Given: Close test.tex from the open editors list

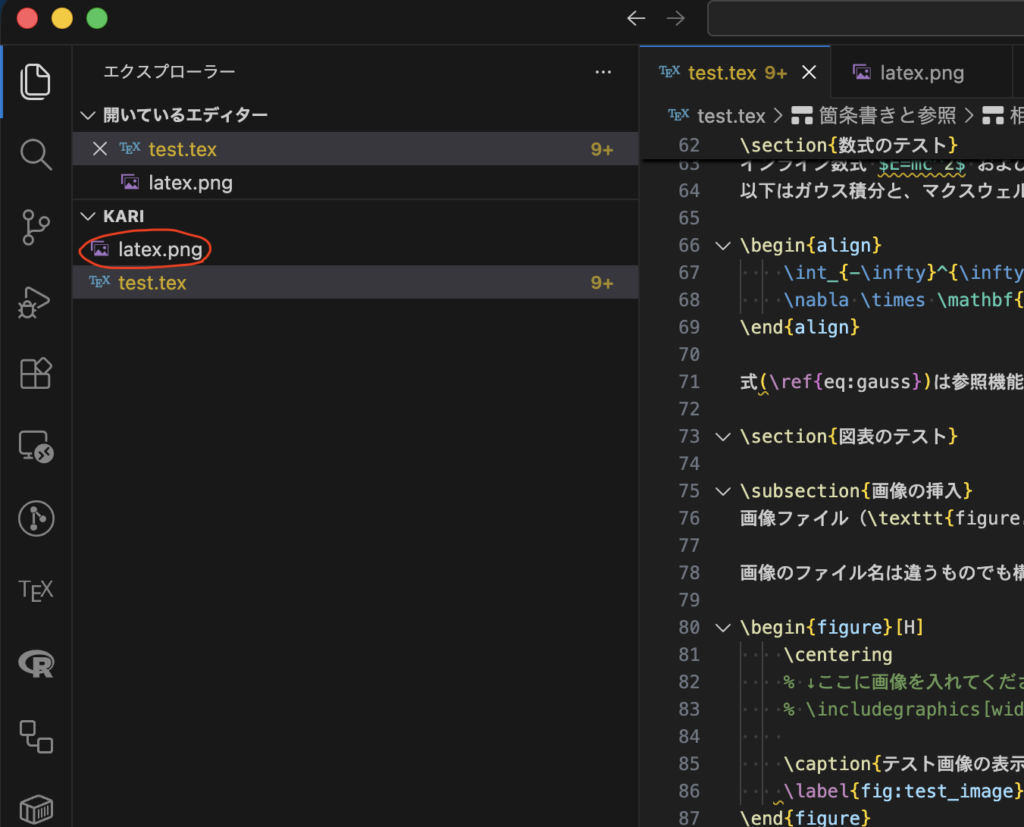Looking at the screenshot, I should (99, 149).
